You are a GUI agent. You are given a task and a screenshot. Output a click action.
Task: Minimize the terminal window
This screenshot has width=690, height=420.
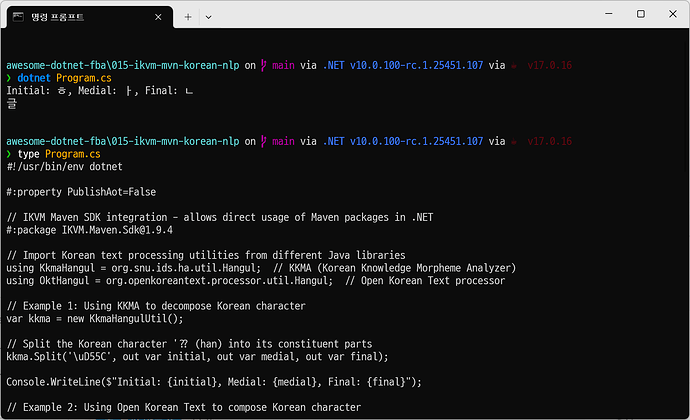pos(609,14)
